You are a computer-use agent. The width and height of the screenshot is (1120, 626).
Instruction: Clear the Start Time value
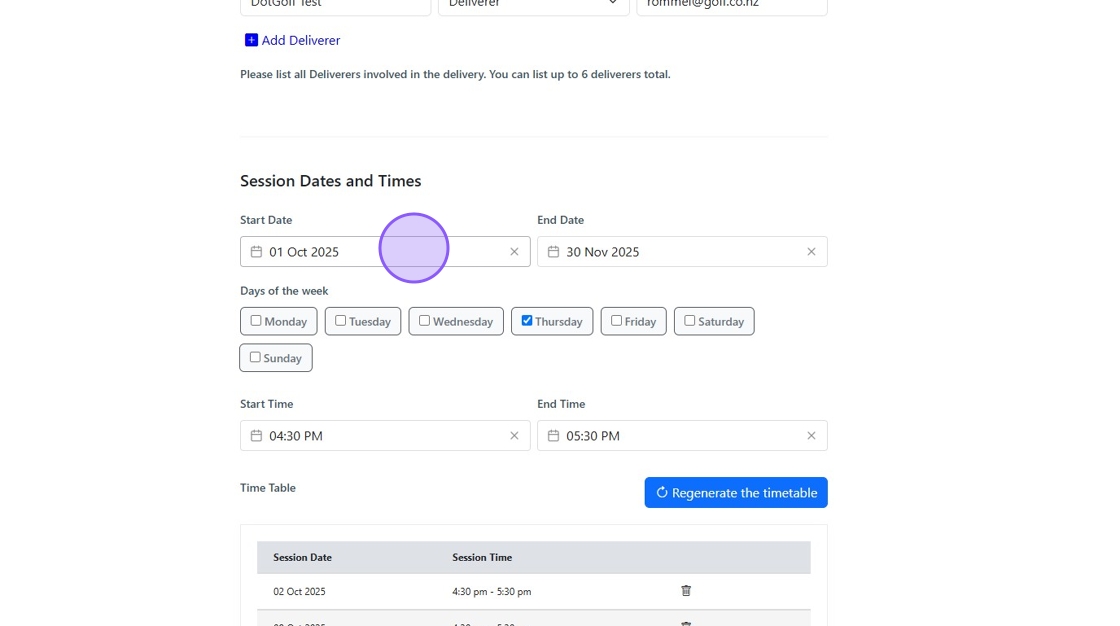[514, 436]
